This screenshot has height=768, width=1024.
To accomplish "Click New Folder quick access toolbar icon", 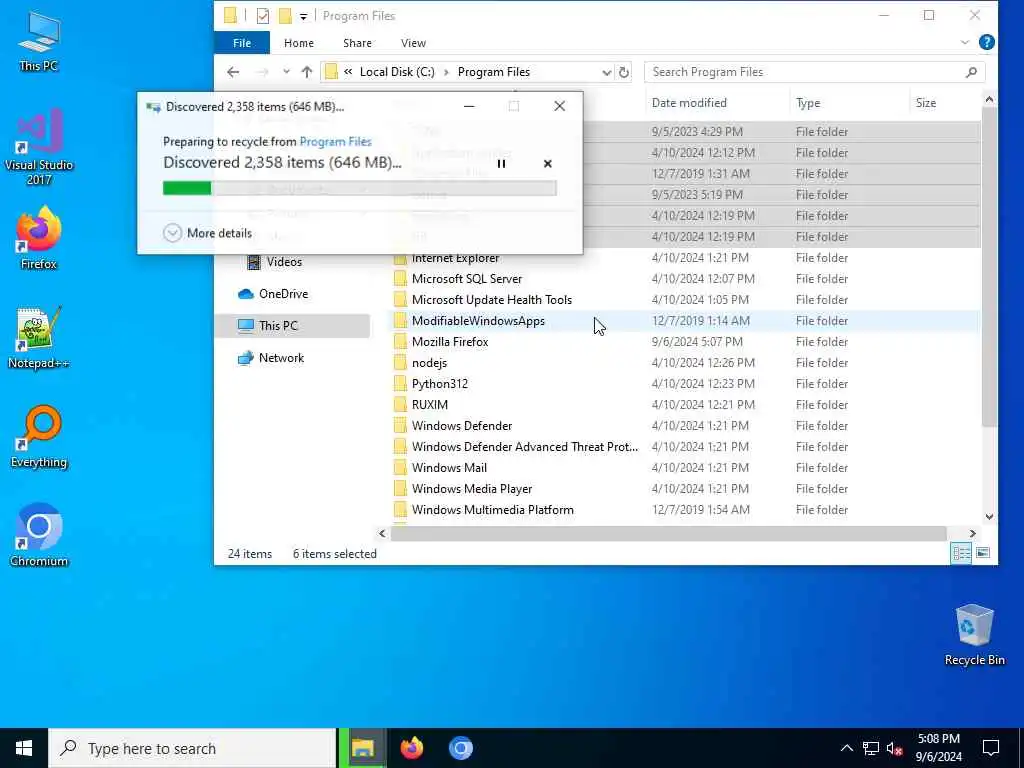I will coord(285,16).
